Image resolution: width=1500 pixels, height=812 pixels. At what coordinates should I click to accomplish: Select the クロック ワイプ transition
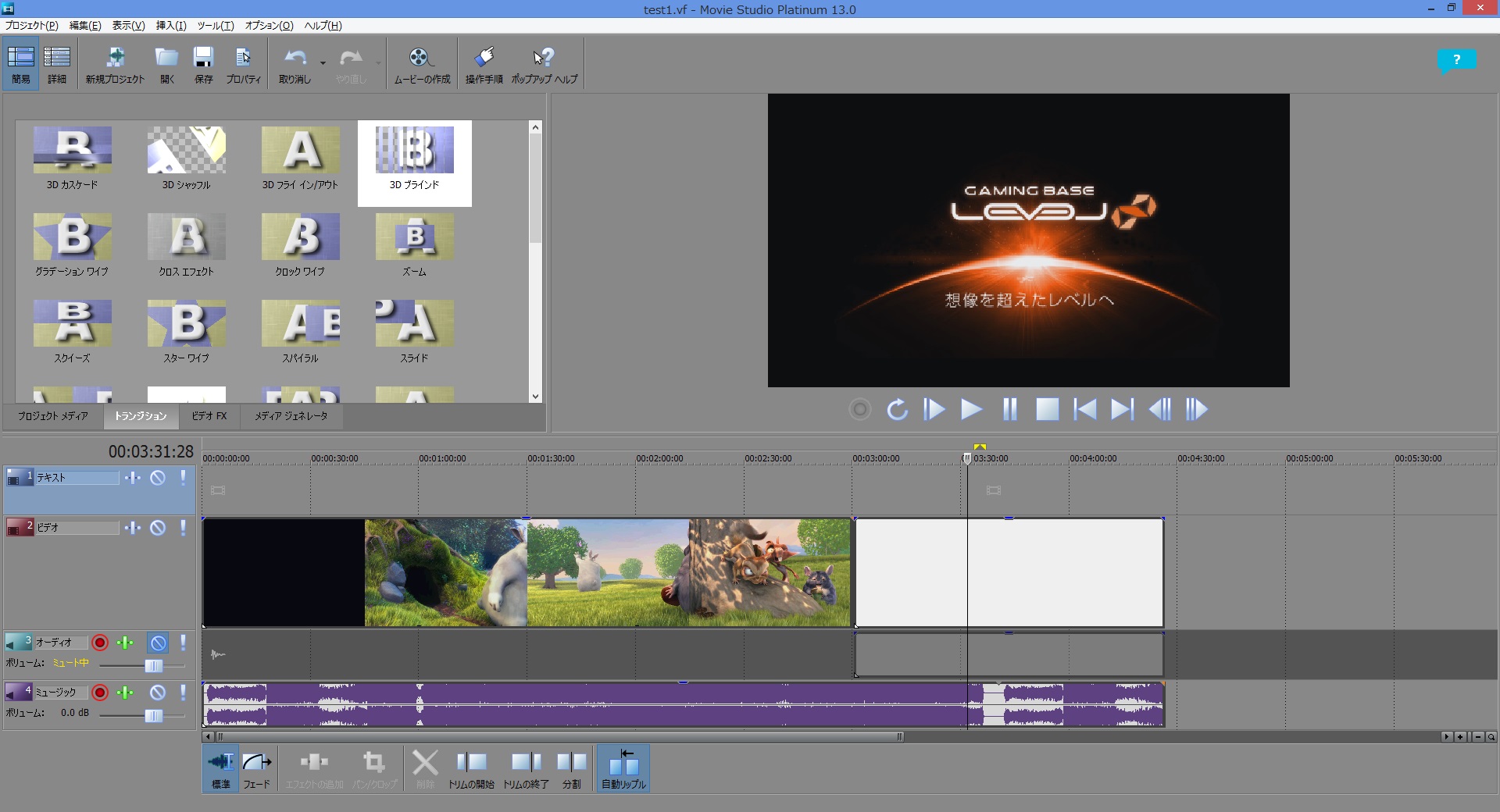click(300, 245)
